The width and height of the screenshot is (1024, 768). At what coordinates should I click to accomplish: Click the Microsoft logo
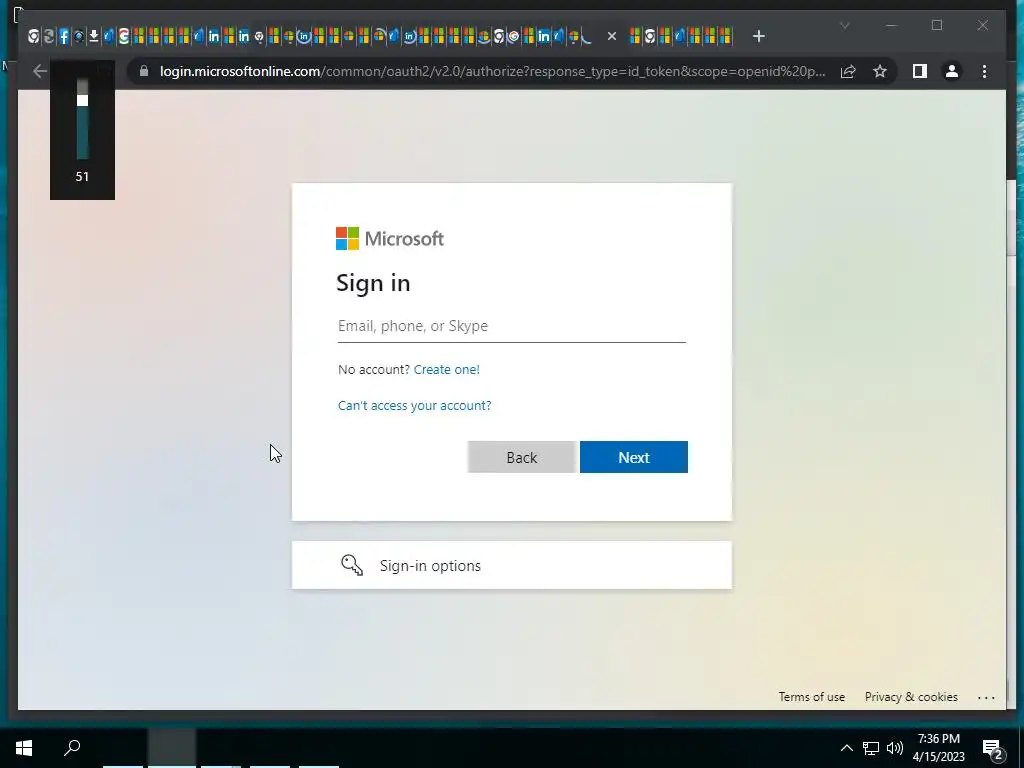[x=390, y=238]
